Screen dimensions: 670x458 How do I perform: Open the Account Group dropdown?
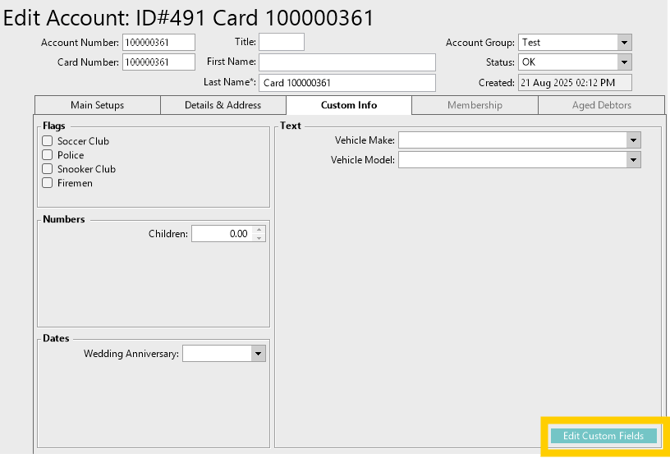click(624, 43)
